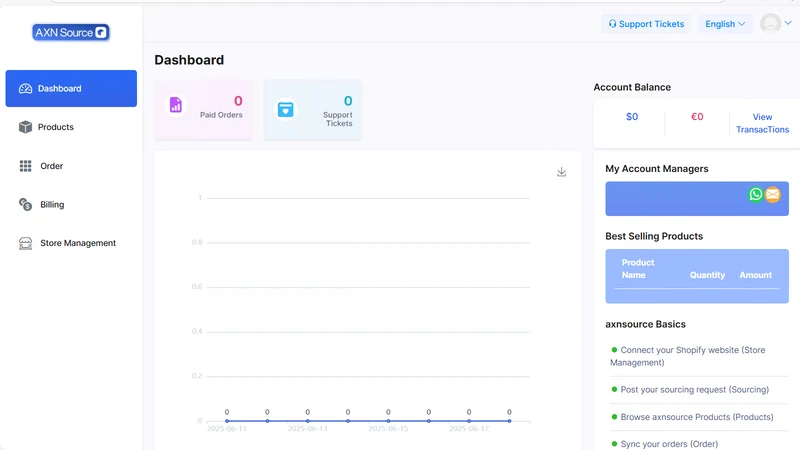This screenshot has height=450, width=800.
Task: Click the Dashboard gauge icon
Action: click(26, 89)
